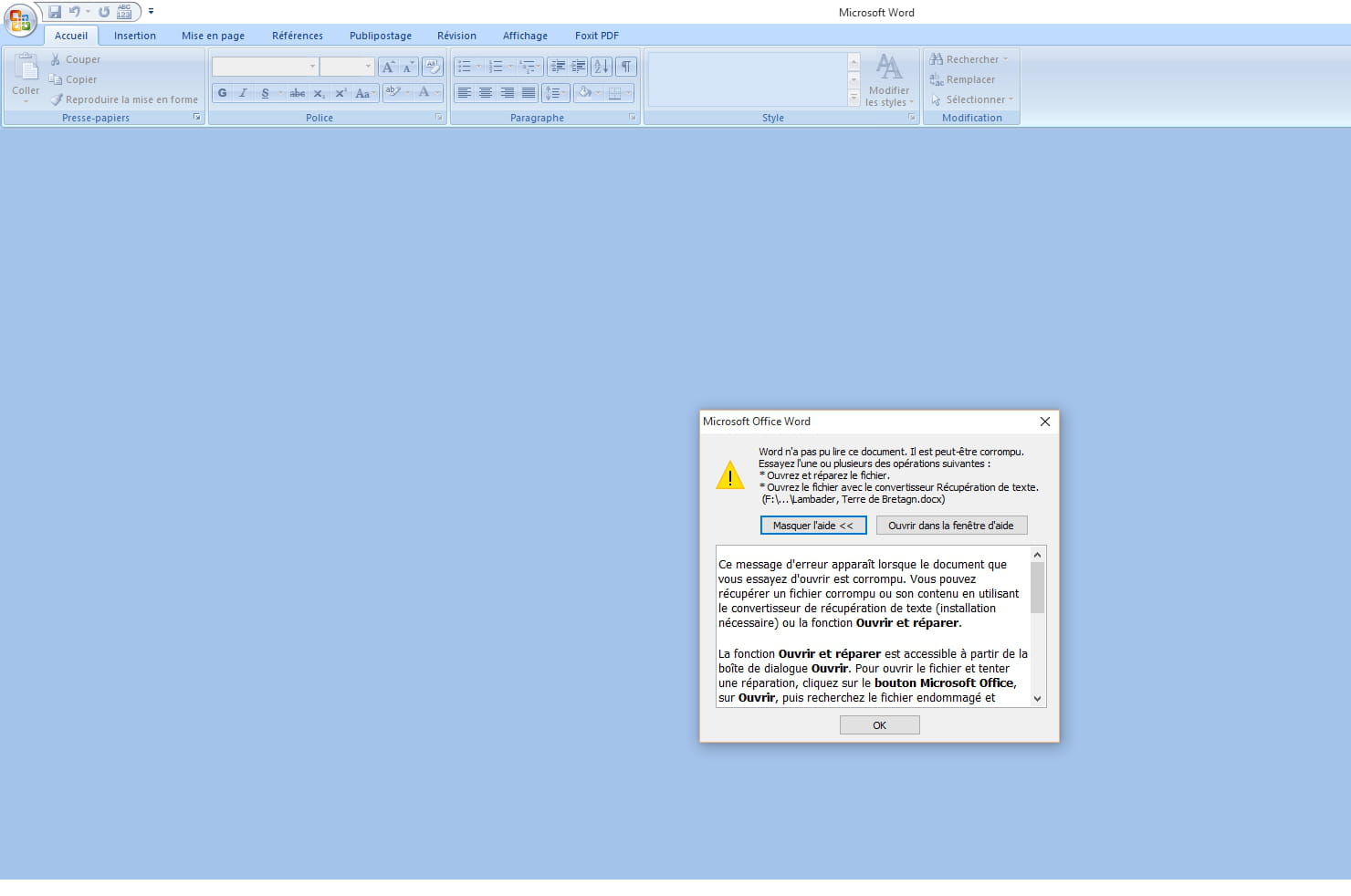Viewport: 1351px width, 896px height.
Task: Click the spelling check ABC icon
Action: coord(124,12)
